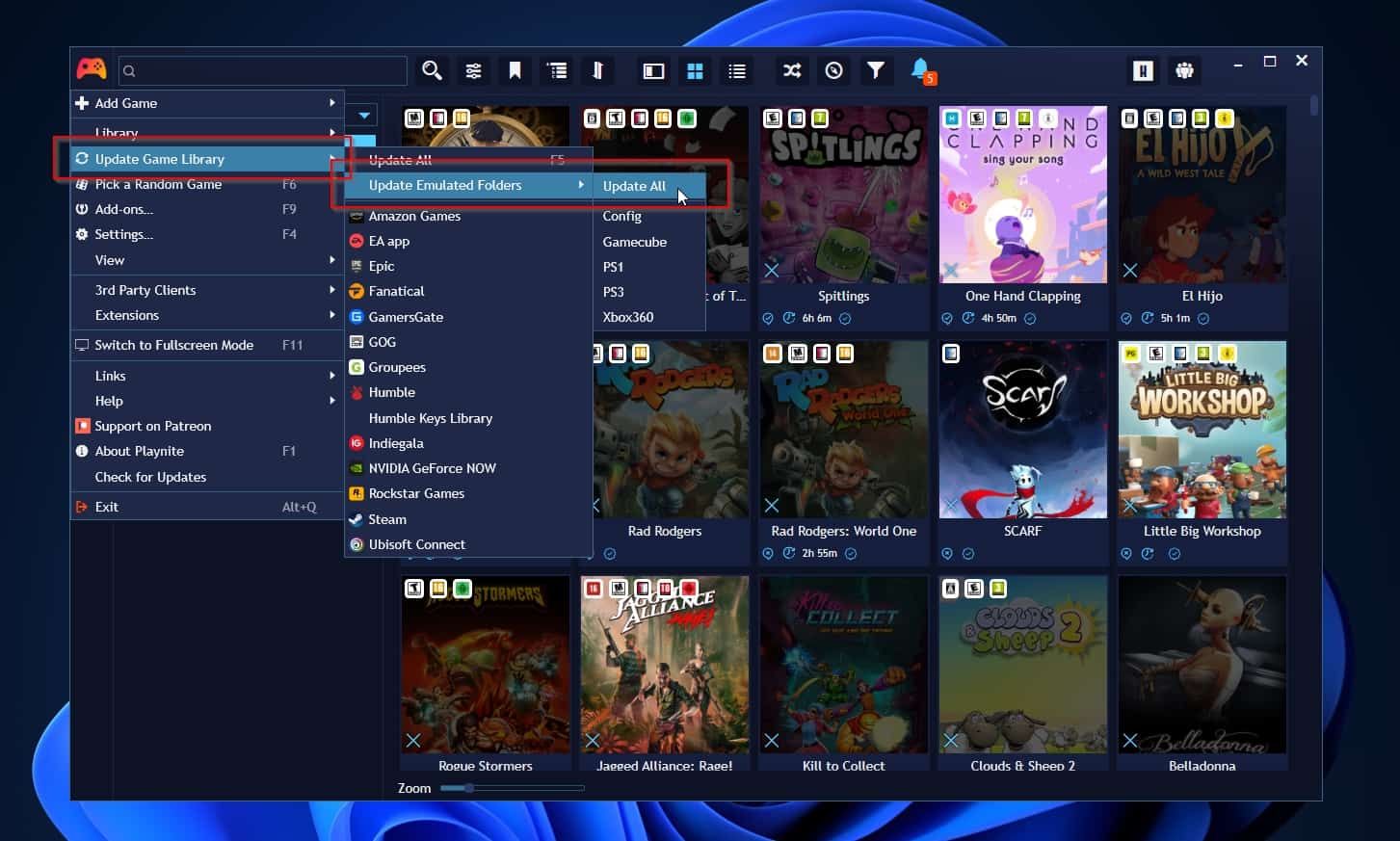1400x841 pixels.
Task: Open the funnel filter panel icon
Action: (875, 70)
